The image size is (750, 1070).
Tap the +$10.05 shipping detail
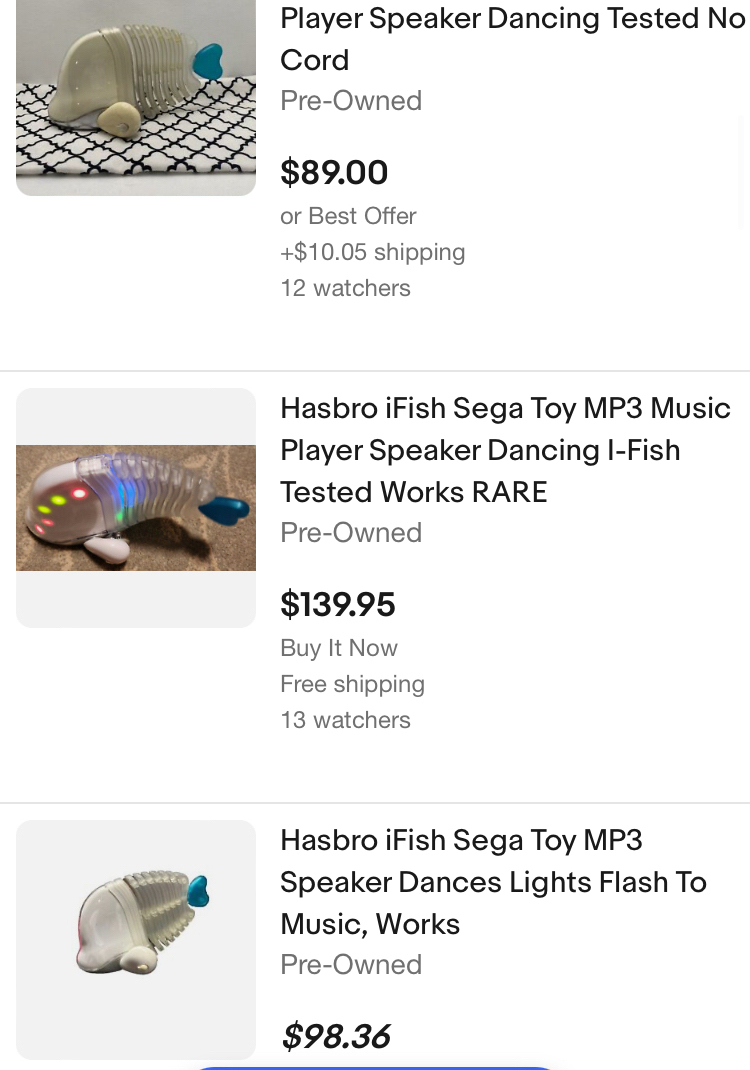click(x=372, y=252)
